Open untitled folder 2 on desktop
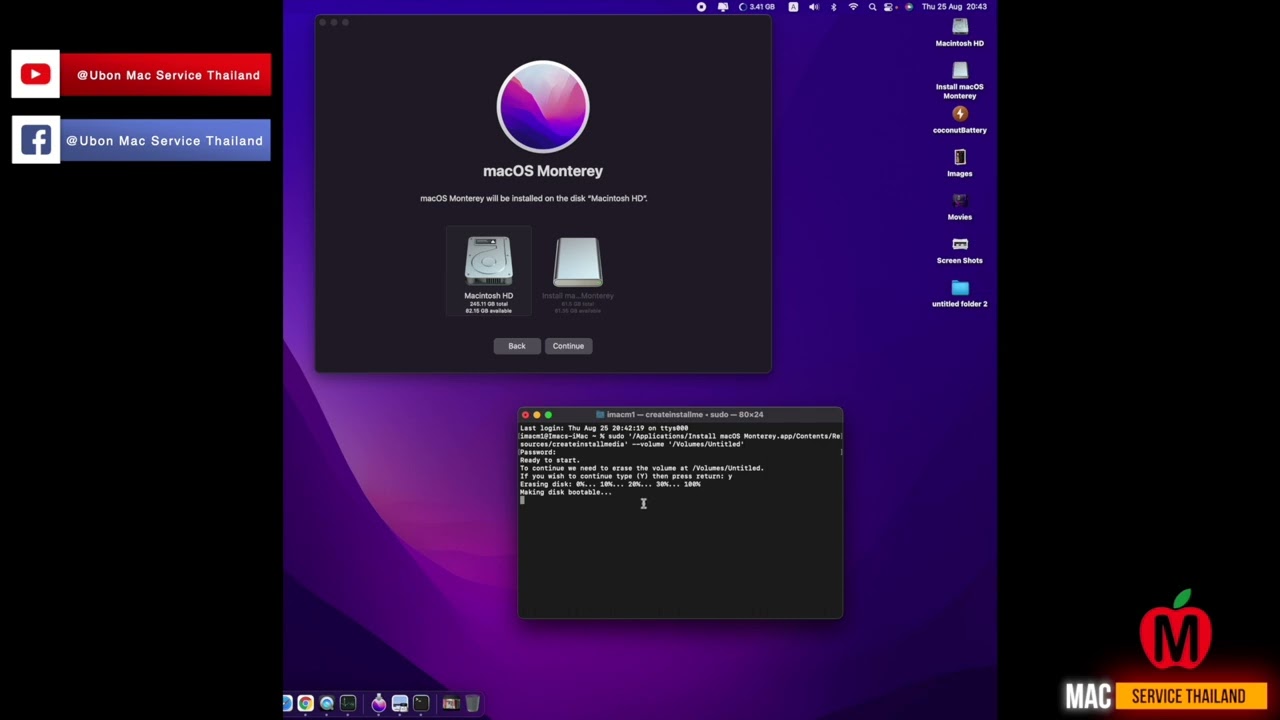This screenshot has width=1280, height=720. pos(960,294)
